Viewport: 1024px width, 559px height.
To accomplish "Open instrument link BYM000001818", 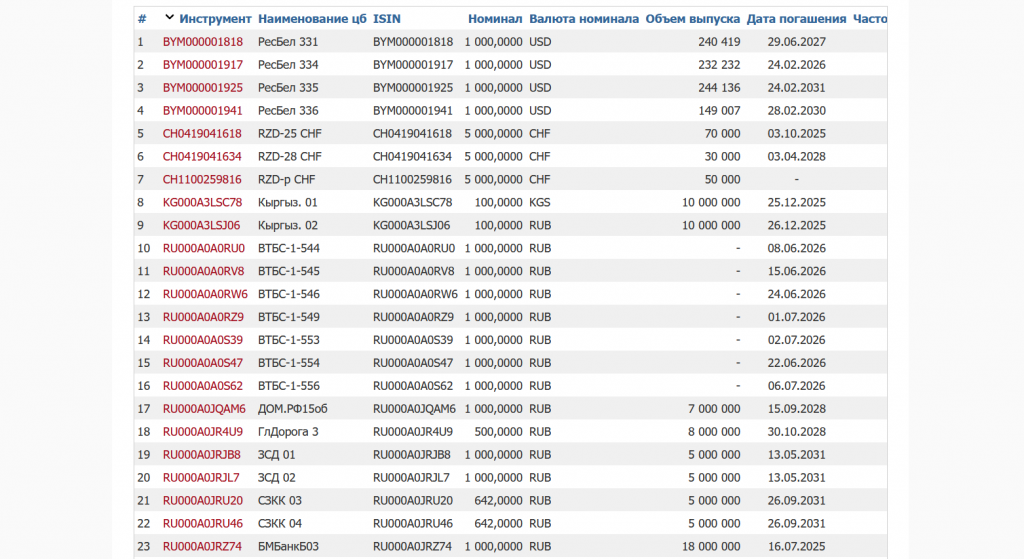I will (202, 42).
